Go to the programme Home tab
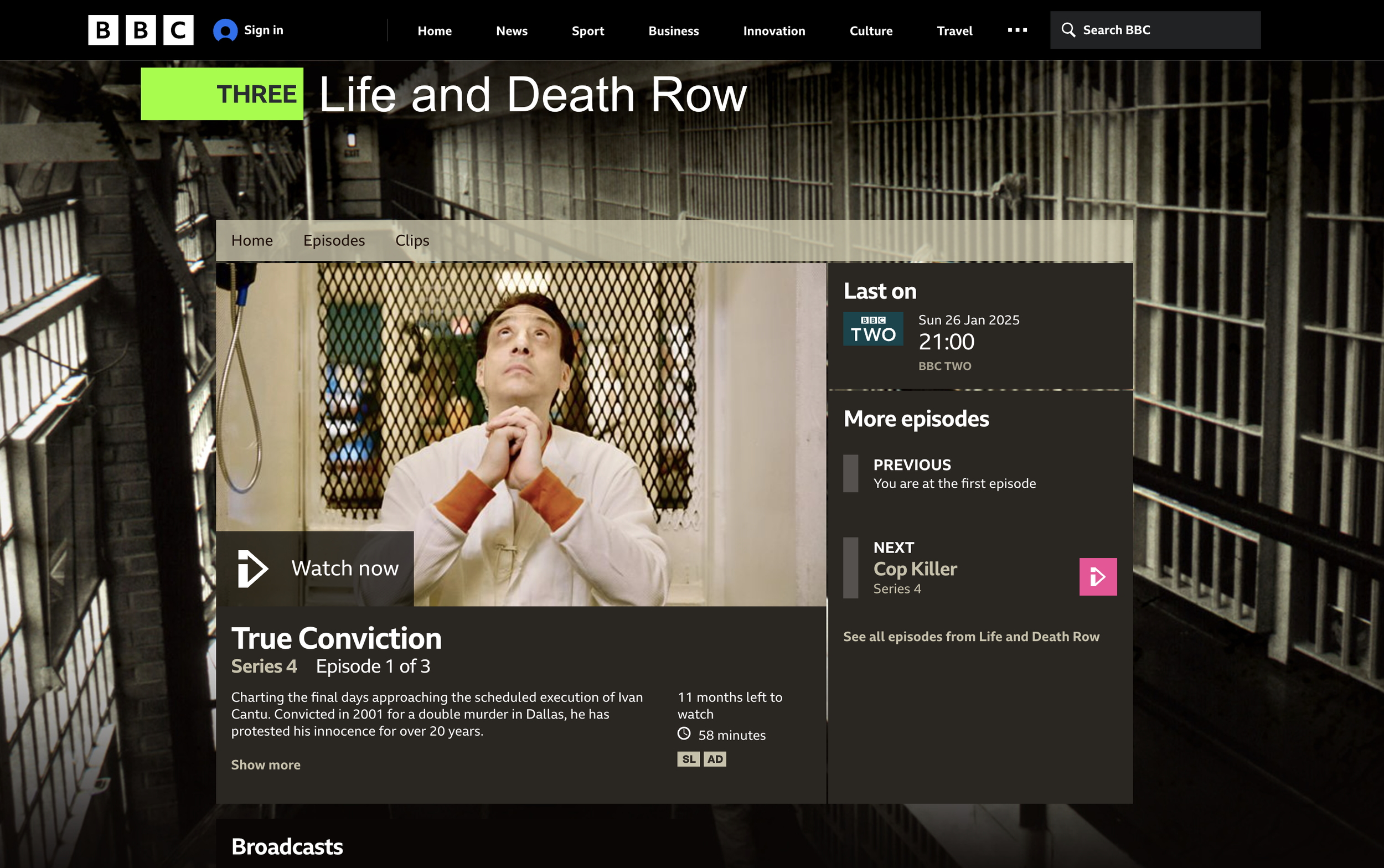1384x868 pixels. point(252,241)
